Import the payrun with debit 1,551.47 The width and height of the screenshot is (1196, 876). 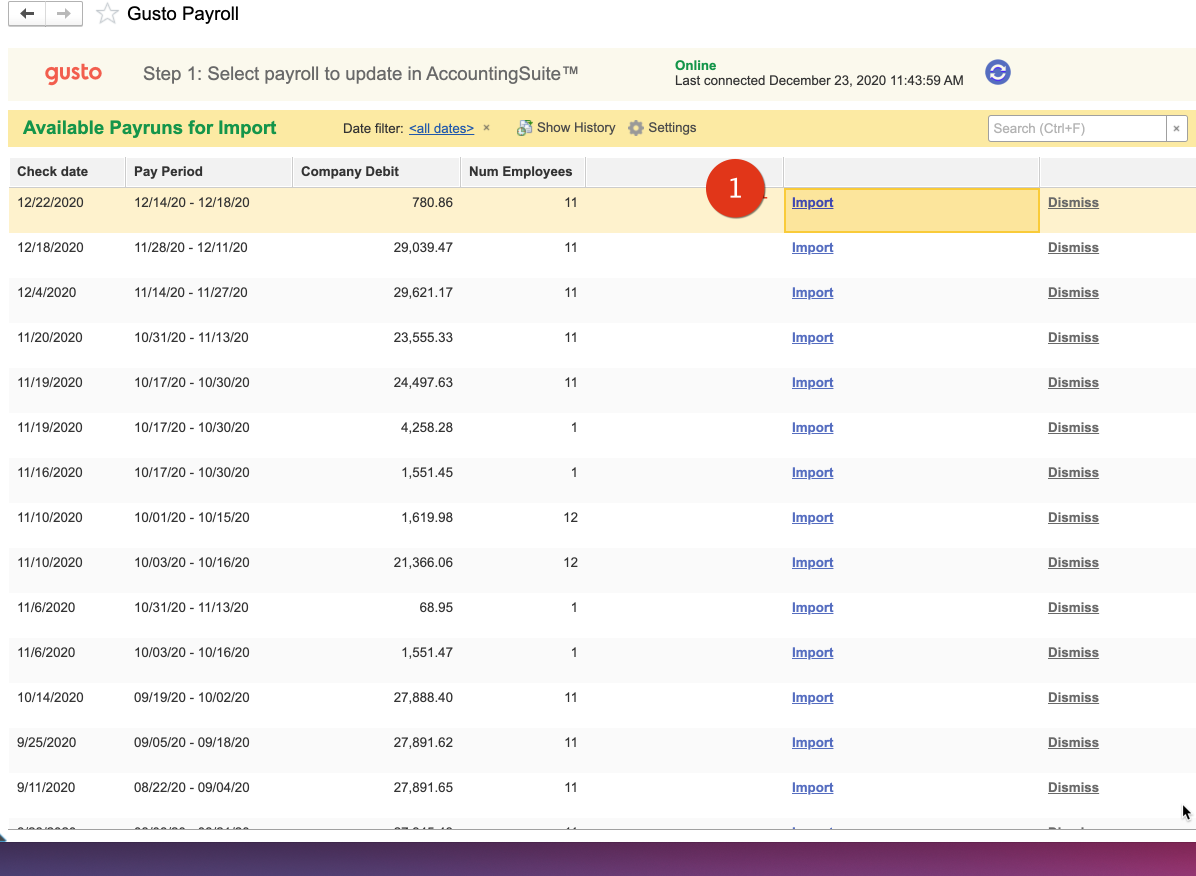812,653
